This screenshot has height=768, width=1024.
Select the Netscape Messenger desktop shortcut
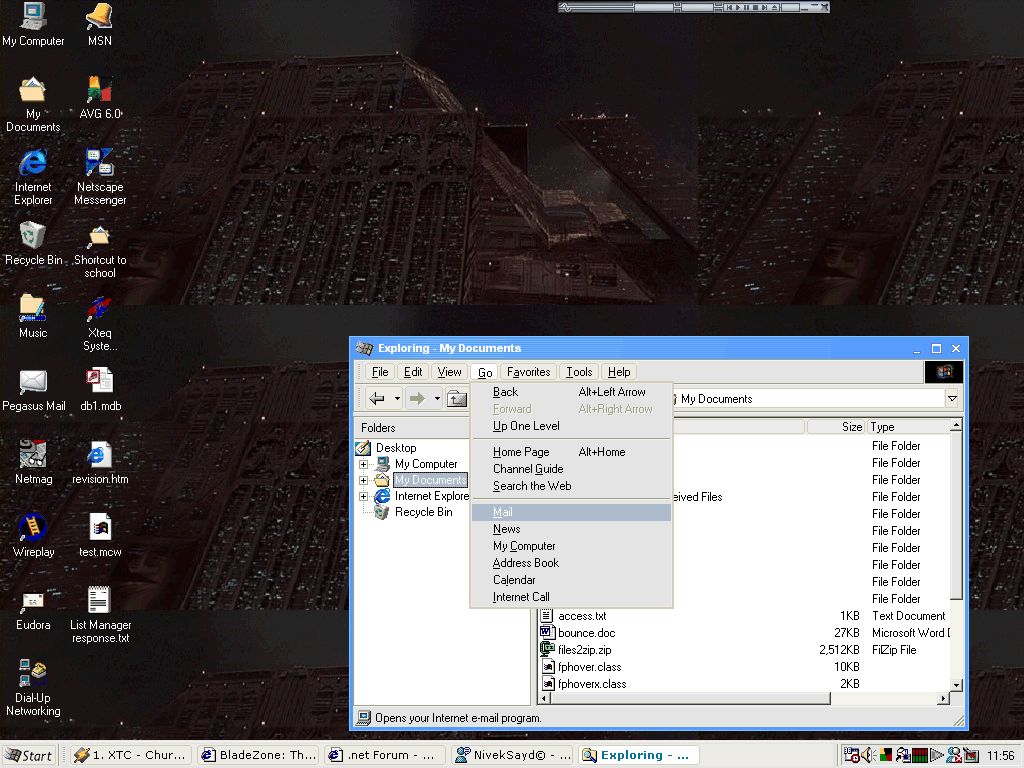click(99, 164)
